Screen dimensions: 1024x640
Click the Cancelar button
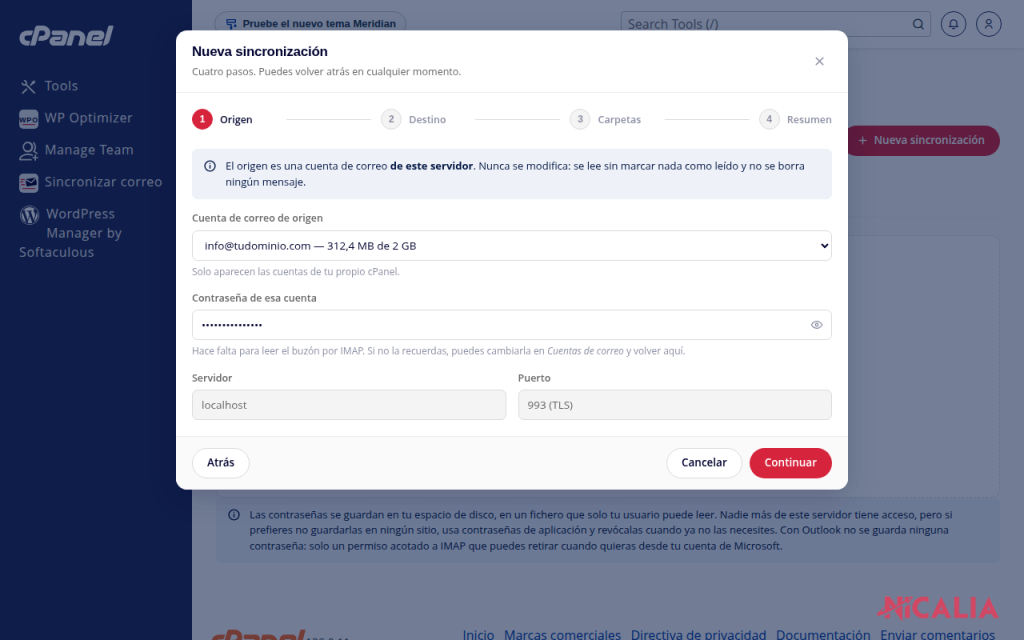coord(703,463)
